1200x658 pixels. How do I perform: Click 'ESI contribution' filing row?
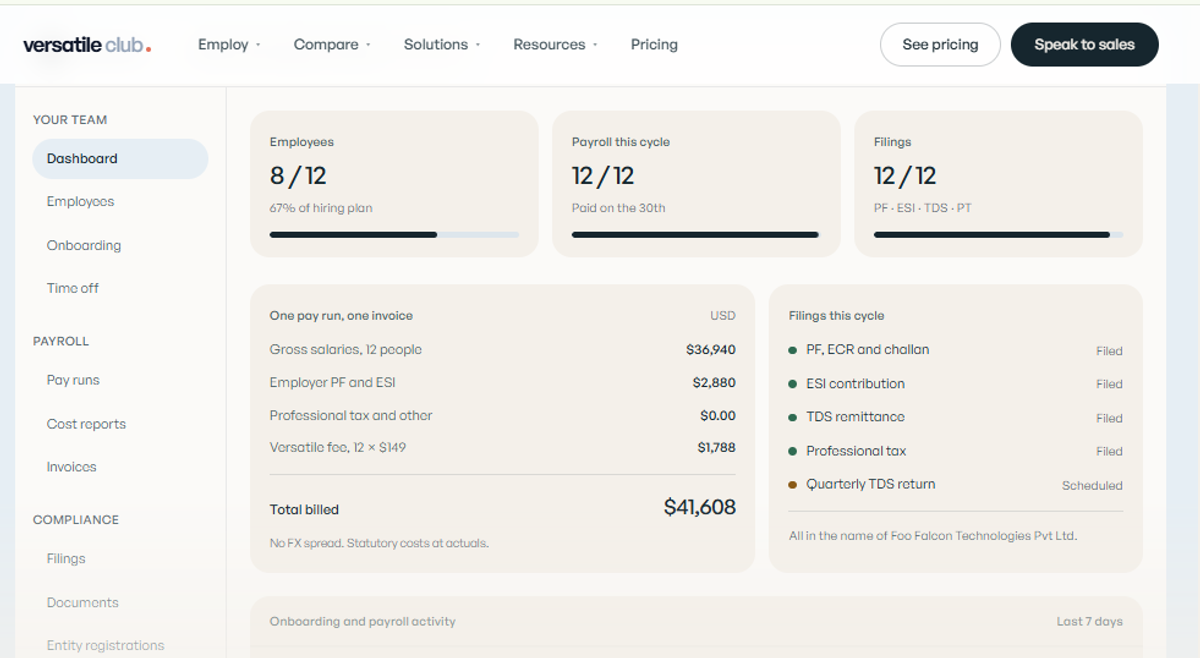955,384
